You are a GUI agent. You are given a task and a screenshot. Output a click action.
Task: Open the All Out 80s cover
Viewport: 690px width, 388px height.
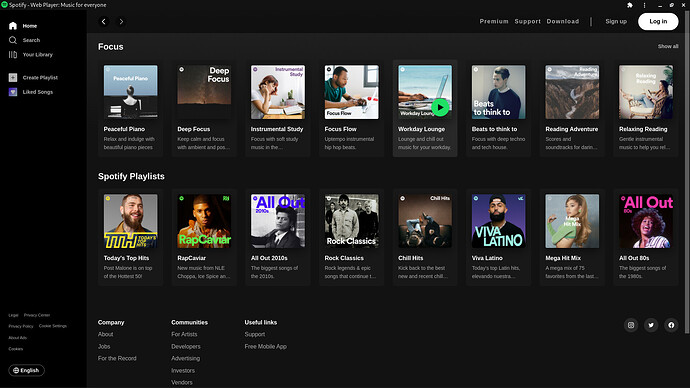[646, 221]
